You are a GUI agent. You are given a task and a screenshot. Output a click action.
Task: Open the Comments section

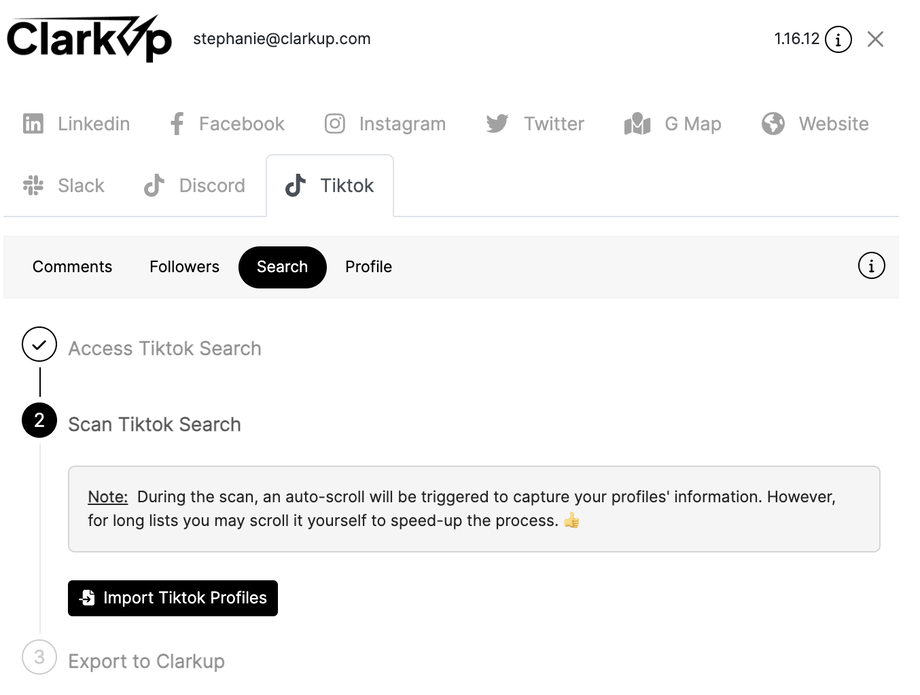click(72, 267)
